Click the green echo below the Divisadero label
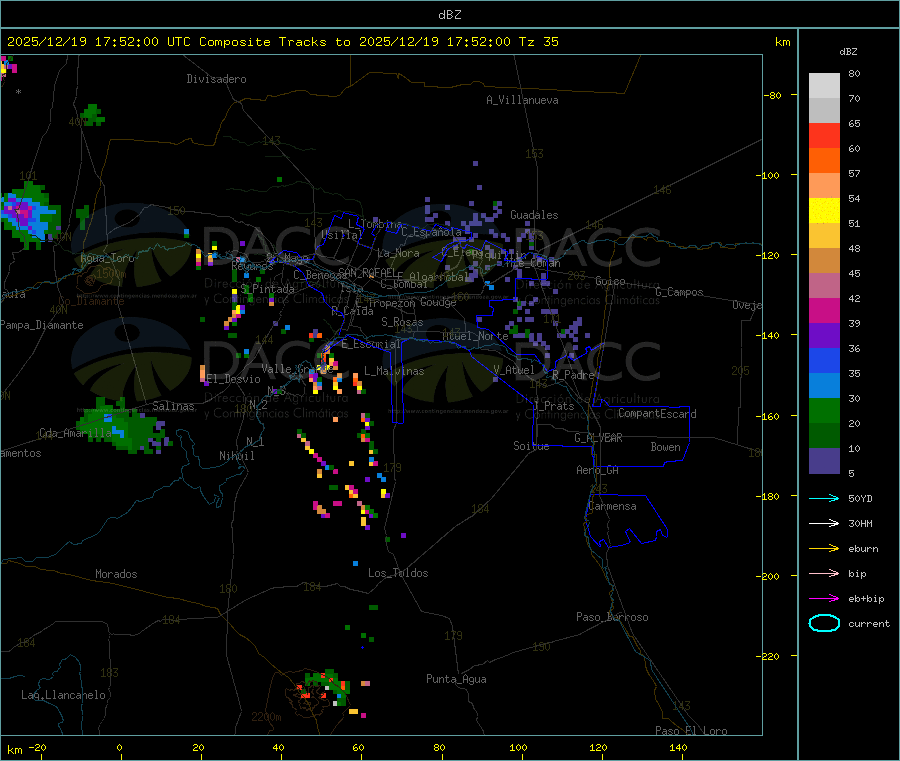The image size is (900, 761). 92,115
